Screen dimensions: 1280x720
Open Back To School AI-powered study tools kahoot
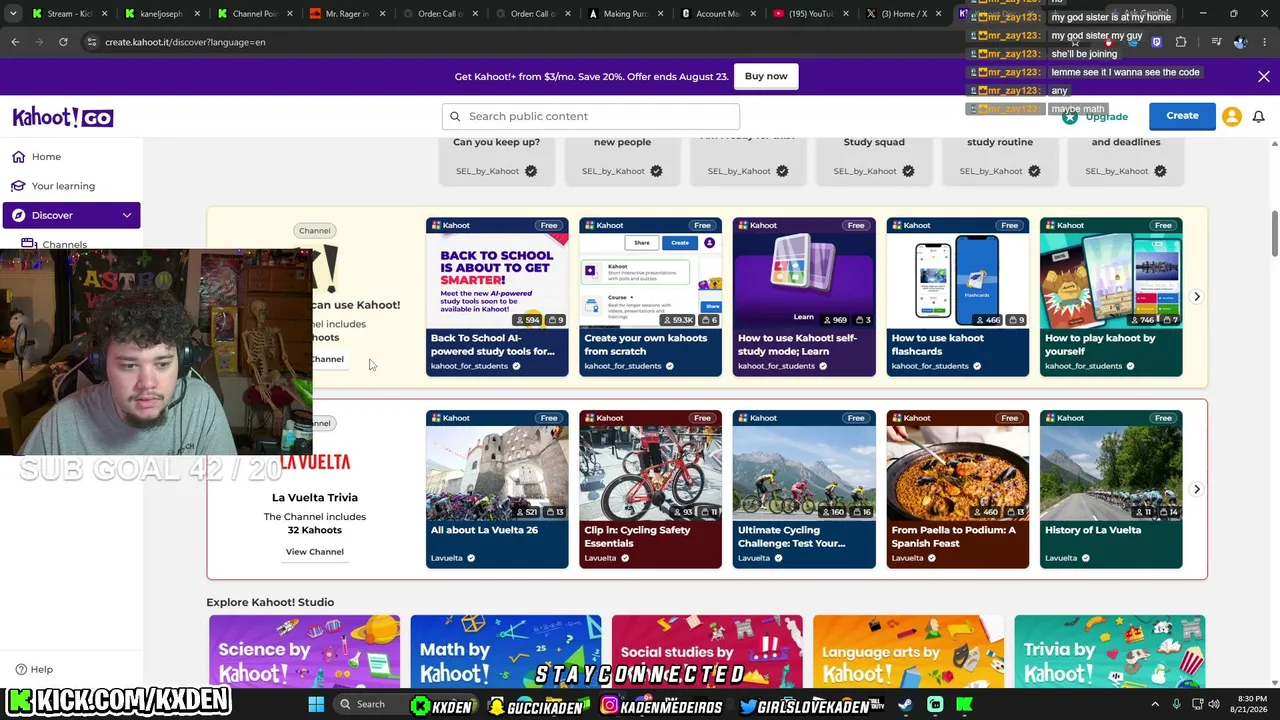click(x=497, y=297)
